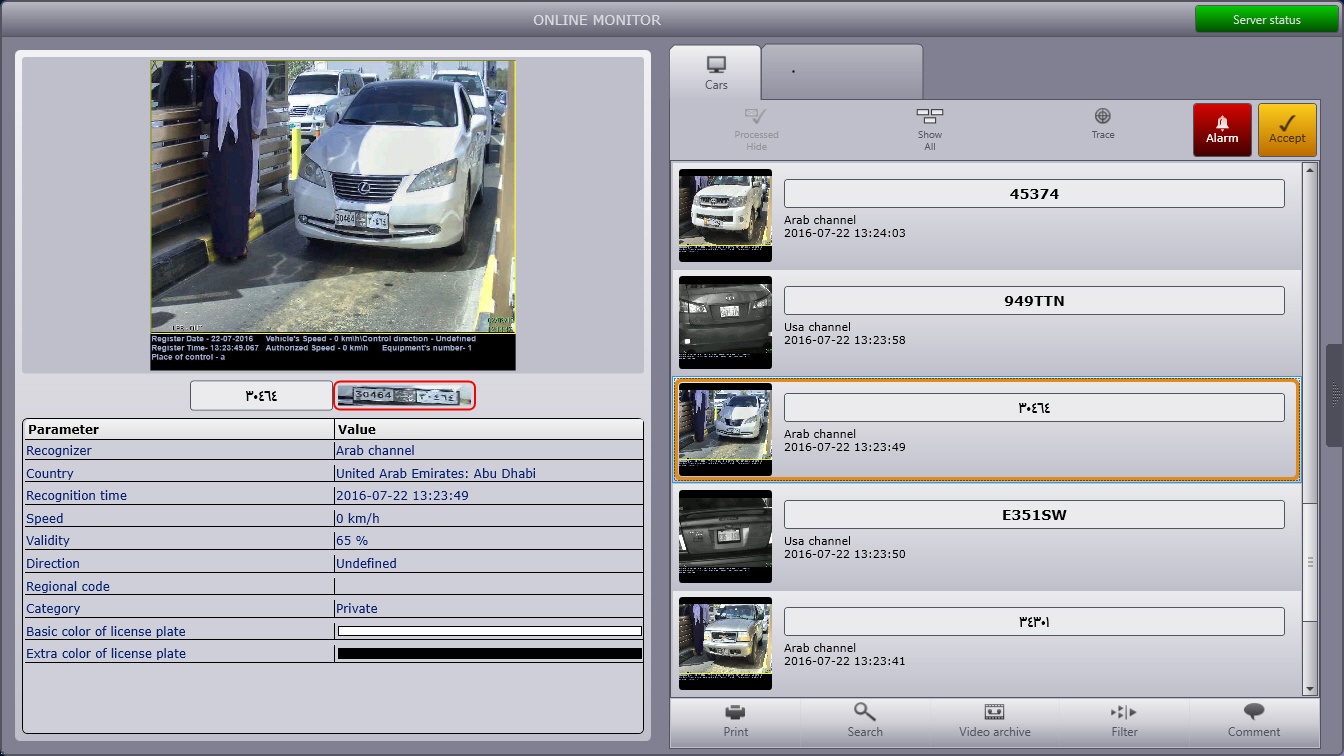The height and width of the screenshot is (756, 1344).
Task: Select the 45374 car thumbnail
Action: (725, 215)
